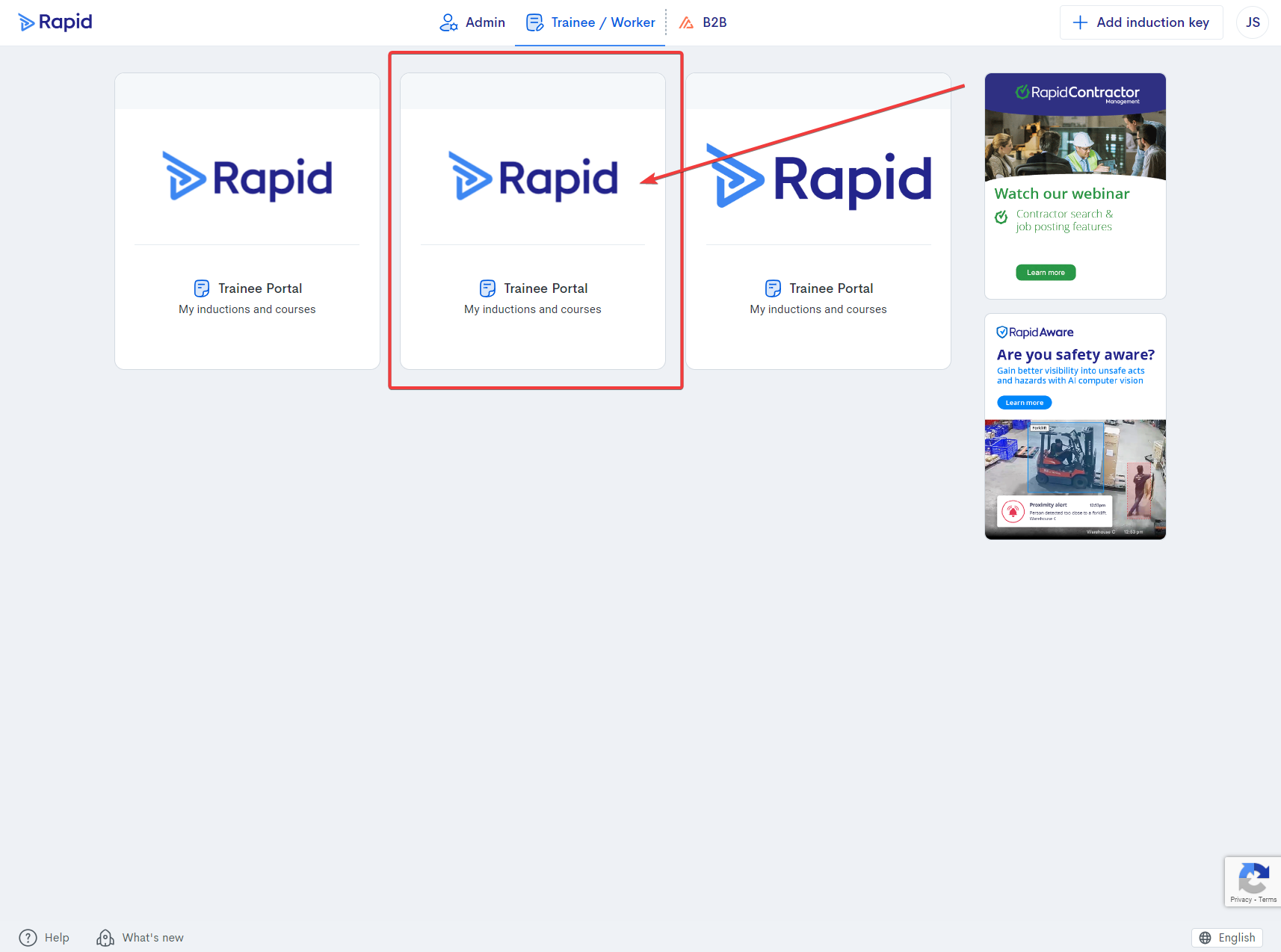Click the plus icon beside Add induction key
Screen dimensions: 1281x952
(x=1080, y=22)
